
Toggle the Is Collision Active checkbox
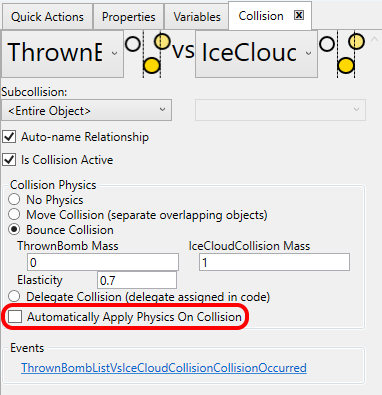click(x=9, y=160)
